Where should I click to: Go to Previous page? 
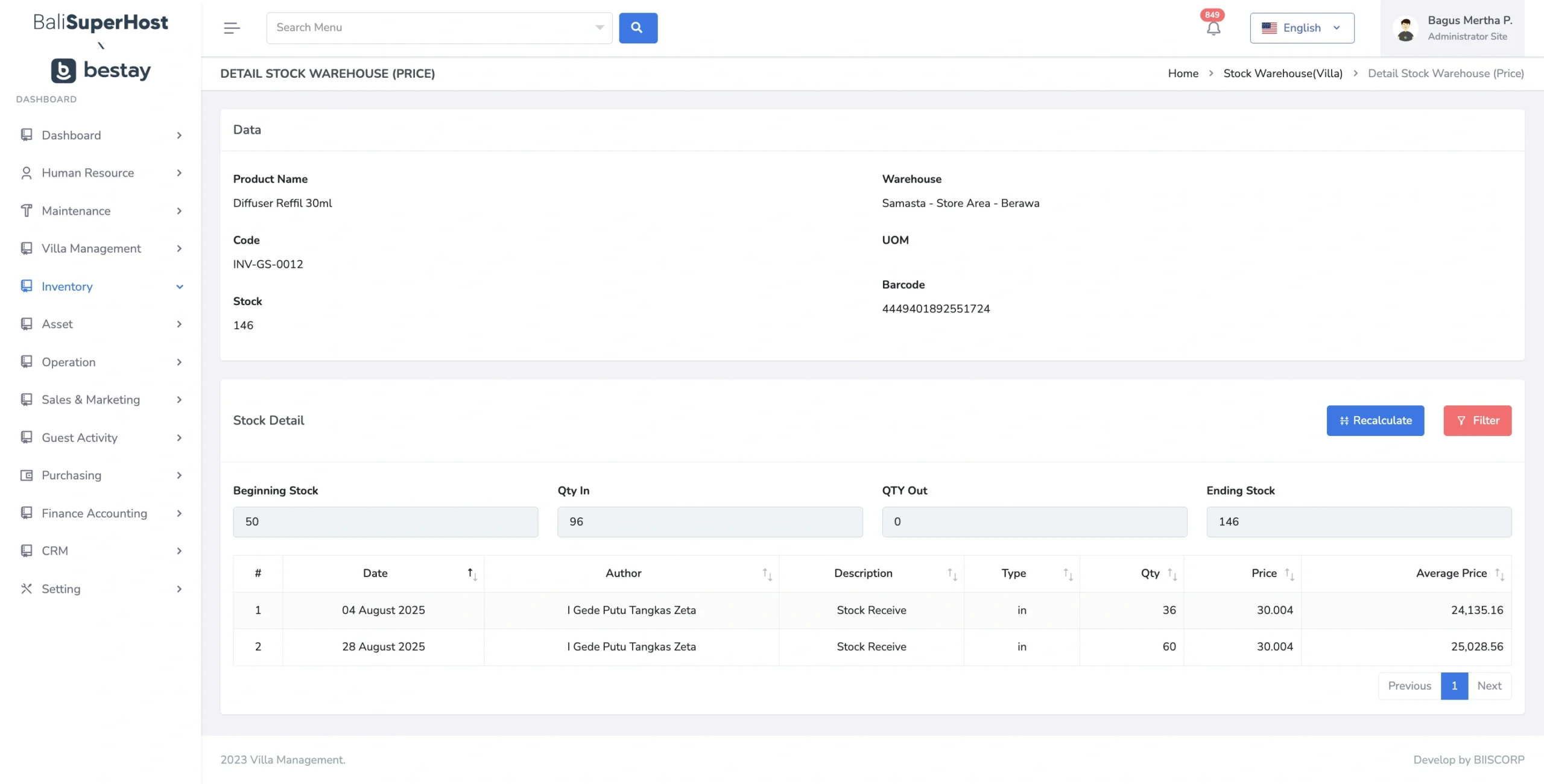click(x=1410, y=686)
